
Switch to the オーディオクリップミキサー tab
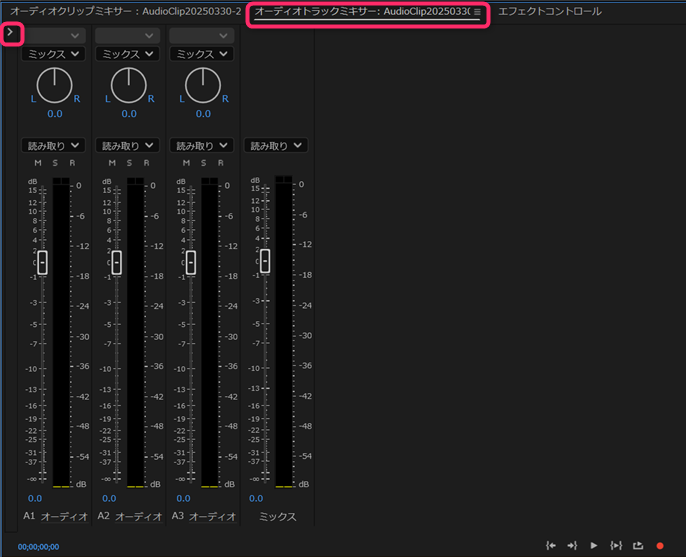click(125, 12)
